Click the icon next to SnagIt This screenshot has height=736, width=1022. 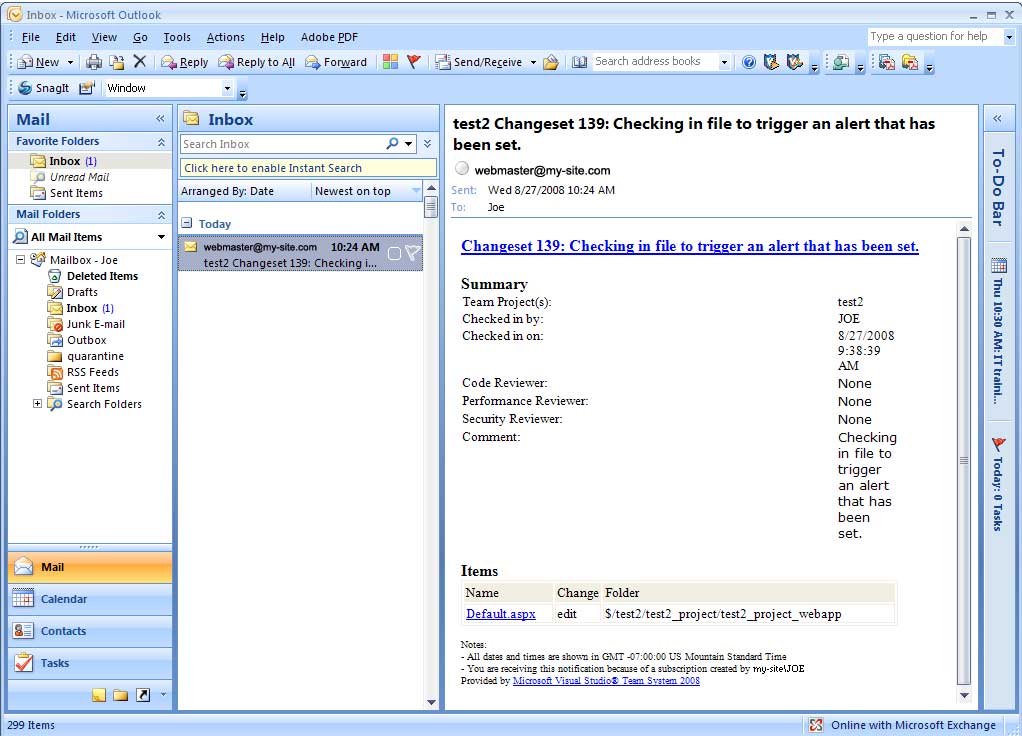pyautogui.click(x=87, y=88)
